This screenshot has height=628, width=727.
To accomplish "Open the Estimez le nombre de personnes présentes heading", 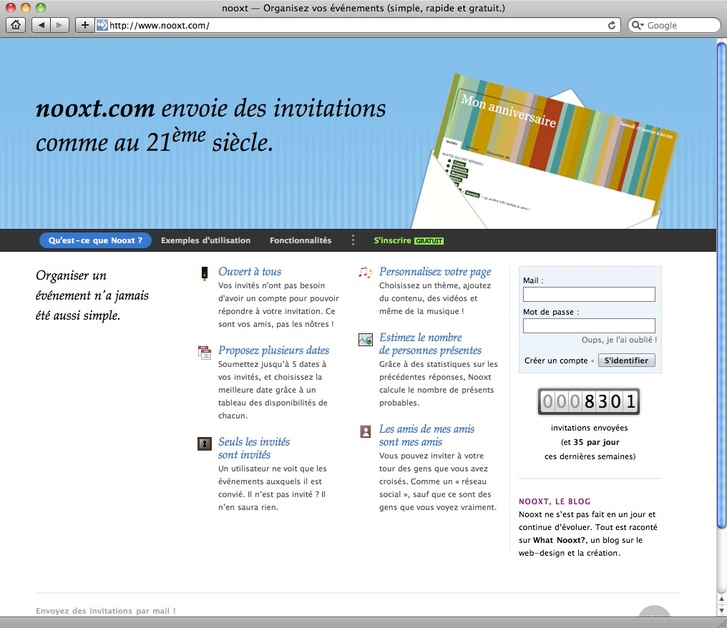I will click(430, 344).
